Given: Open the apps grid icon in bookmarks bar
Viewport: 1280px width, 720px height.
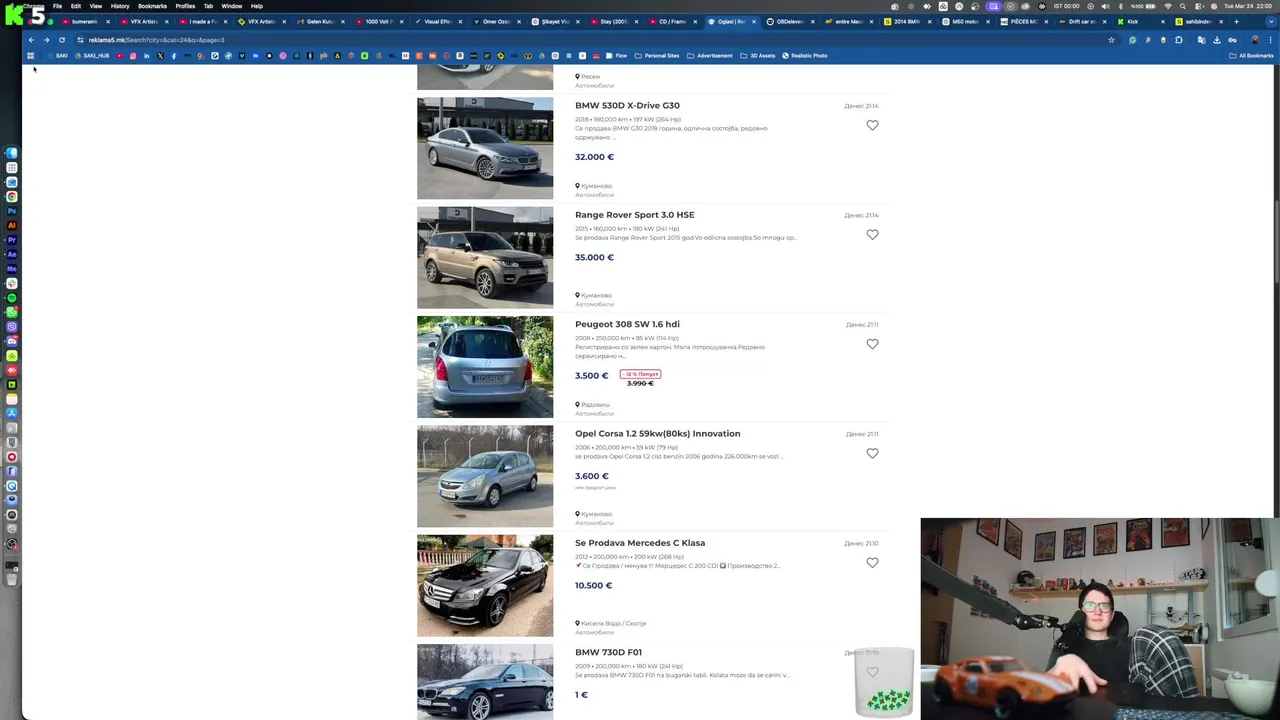Looking at the screenshot, I should point(30,56).
